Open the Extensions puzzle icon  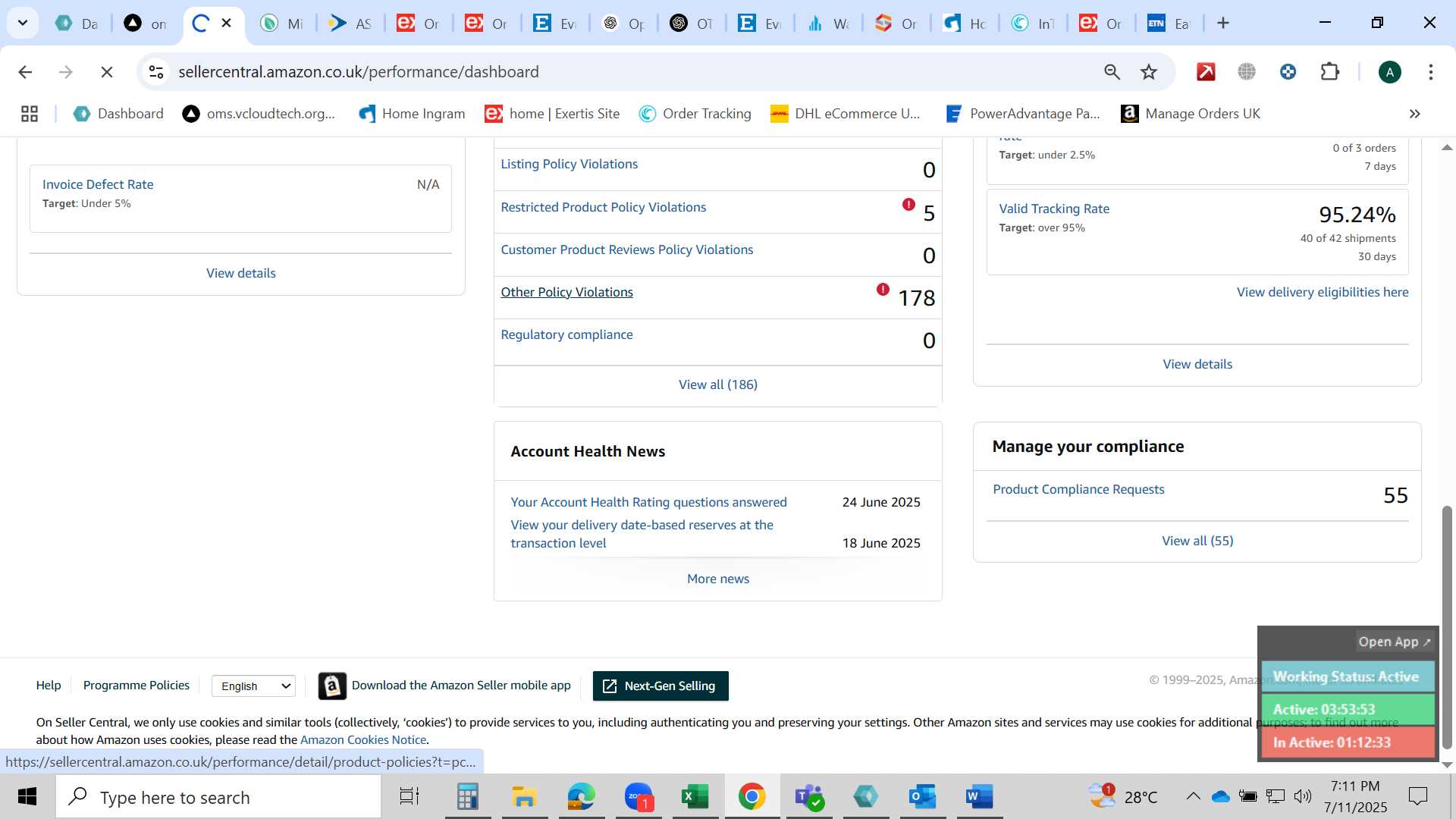[x=1329, y=72]
